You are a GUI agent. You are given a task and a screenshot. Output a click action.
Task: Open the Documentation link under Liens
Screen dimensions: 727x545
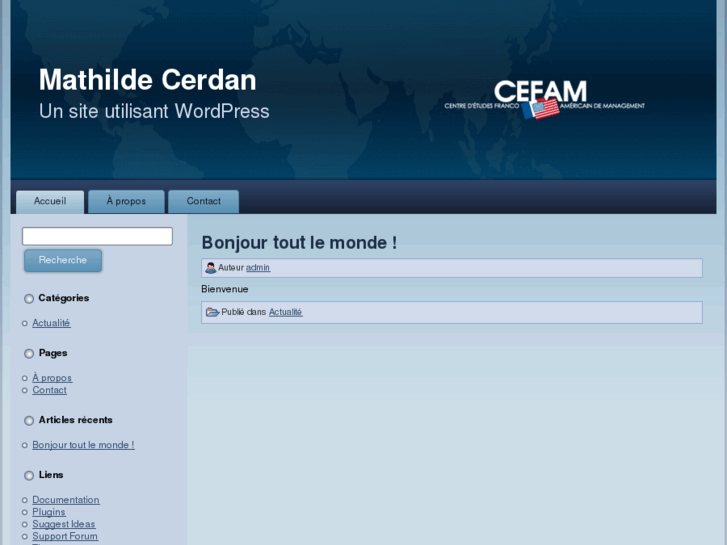(x=66, y=500)
